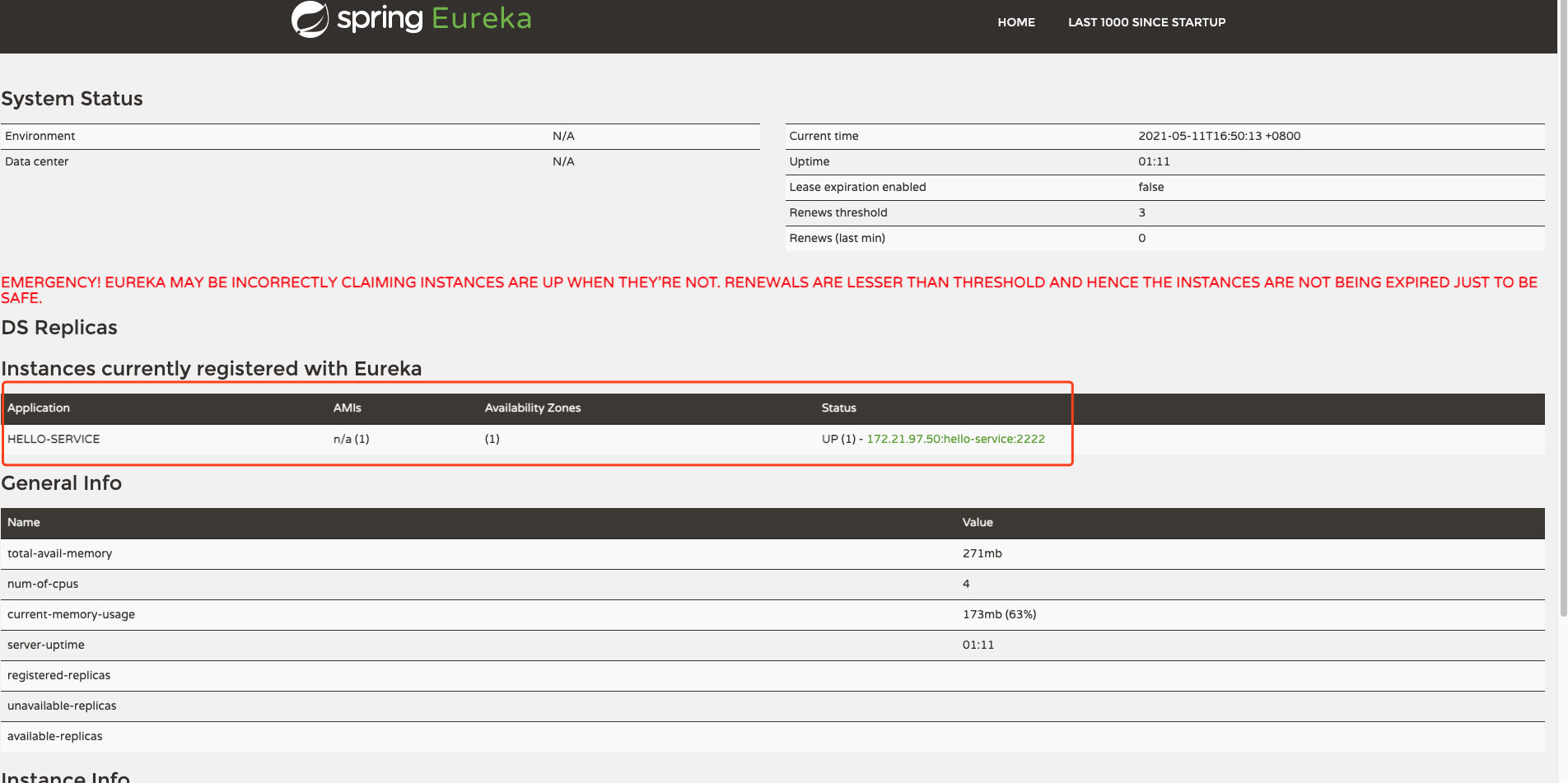Select the num-of-cpus row name
This screenshot has height=783, width=1568.
(x=43, y=584)
